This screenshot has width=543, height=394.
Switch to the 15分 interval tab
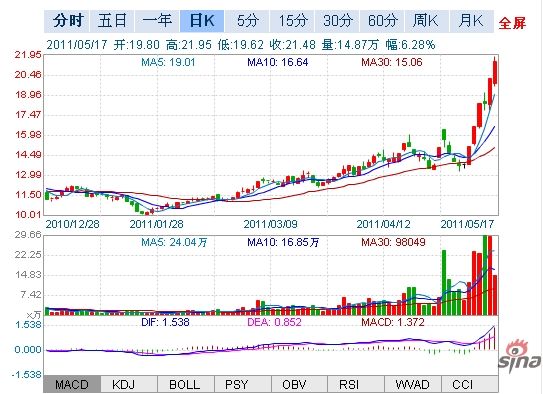point(292,21)
